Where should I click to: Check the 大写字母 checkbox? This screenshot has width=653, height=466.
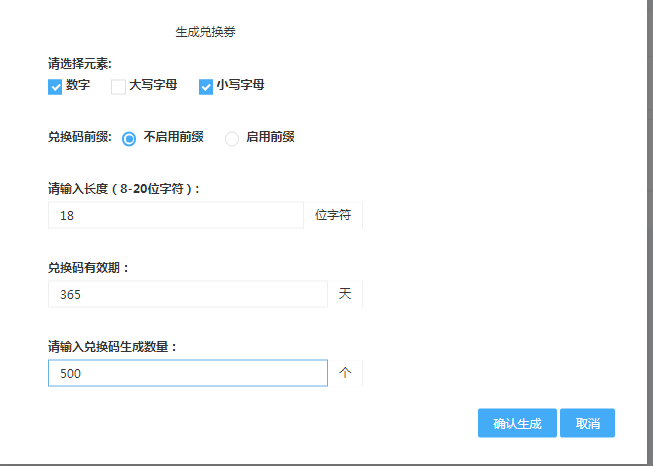[x=118, y=87]
